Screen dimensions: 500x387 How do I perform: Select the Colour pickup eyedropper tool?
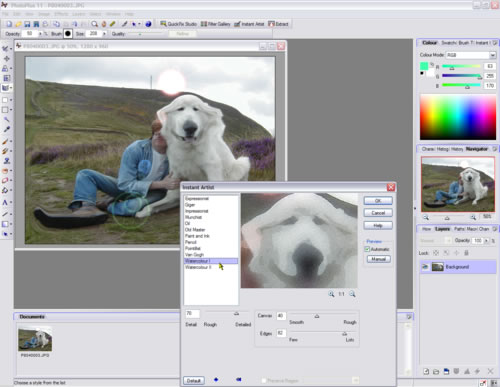click(x=6, y=129)
